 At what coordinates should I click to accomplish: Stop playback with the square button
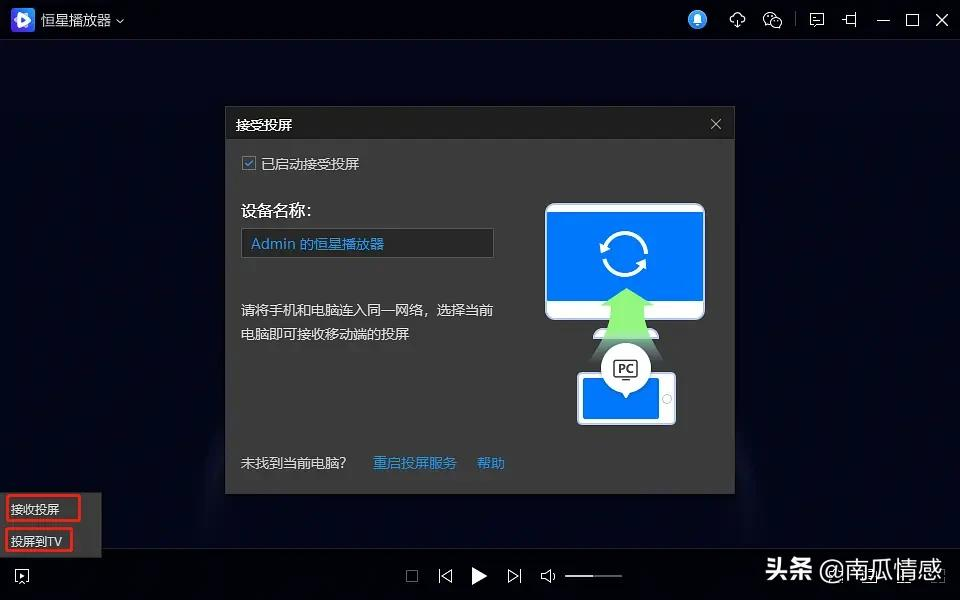coord(412,576)
